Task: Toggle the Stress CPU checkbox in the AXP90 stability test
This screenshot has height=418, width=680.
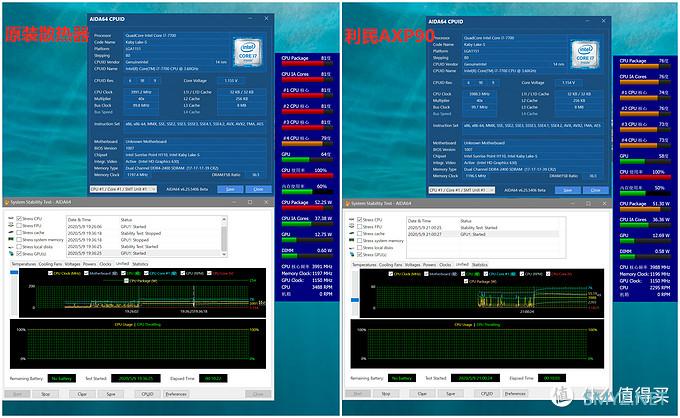Action: pos(360,219)
